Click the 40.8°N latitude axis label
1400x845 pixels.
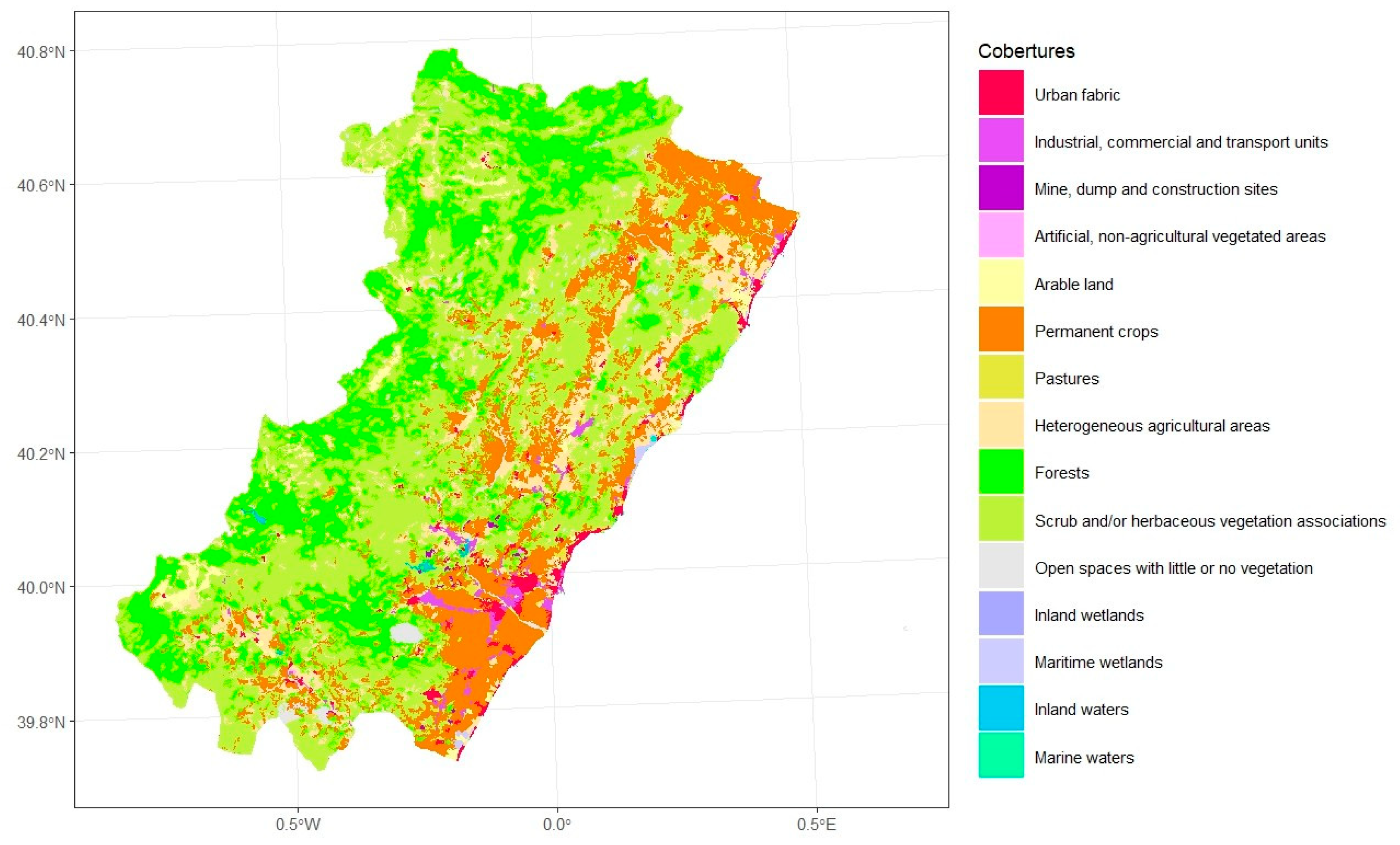(x=41, y=52)
